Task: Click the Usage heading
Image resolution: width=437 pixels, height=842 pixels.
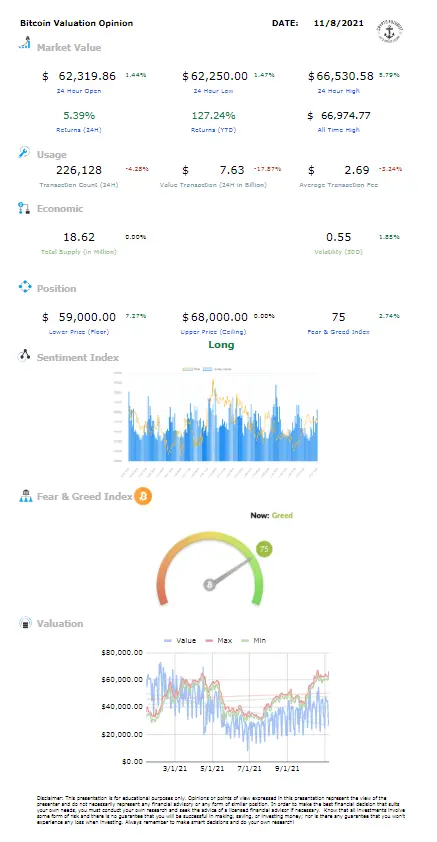Action: click(x=52, y=155)
